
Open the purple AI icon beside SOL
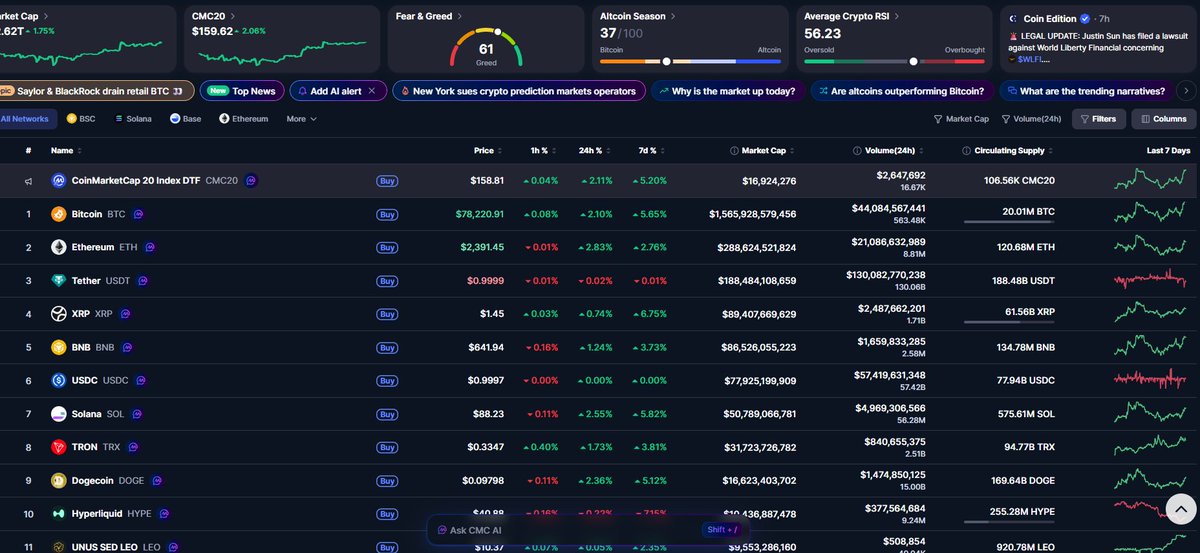137,414
